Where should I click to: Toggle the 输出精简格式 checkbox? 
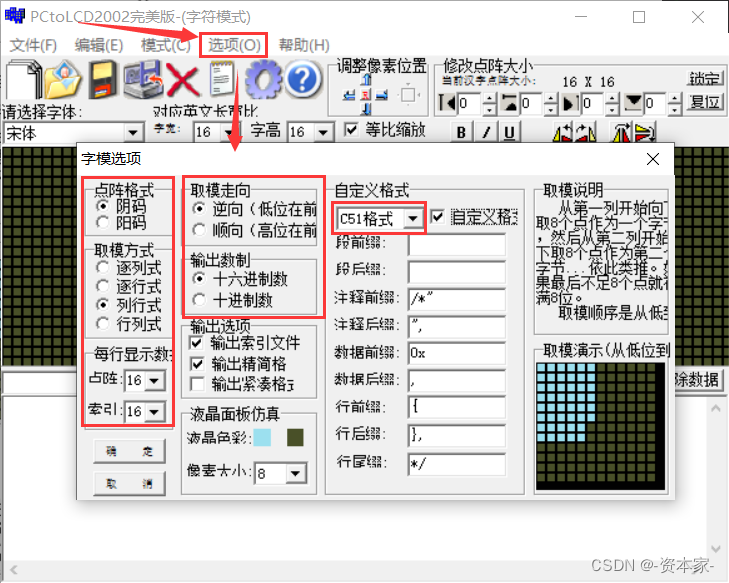pyautogui.click(x=197, y=364)
